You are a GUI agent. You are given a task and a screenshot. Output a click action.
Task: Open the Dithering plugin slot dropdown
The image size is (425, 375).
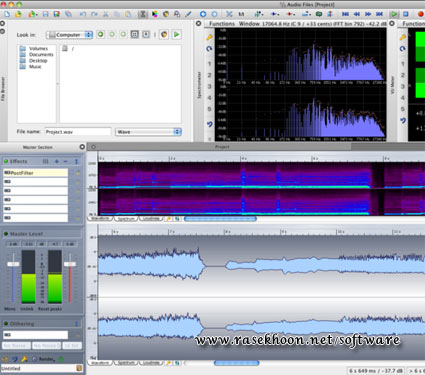pos(35,334)
